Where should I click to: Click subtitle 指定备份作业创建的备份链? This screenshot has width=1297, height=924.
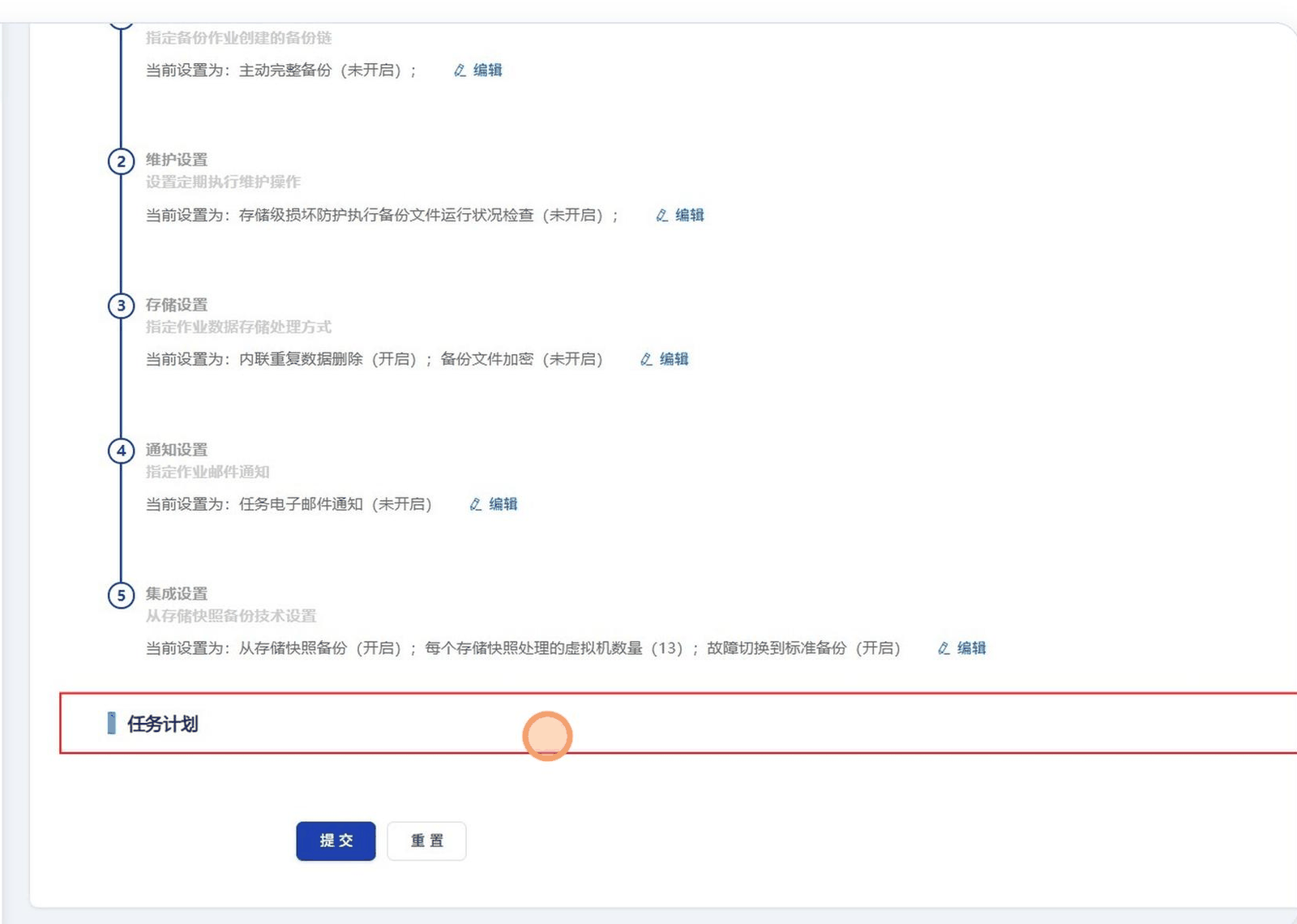point(238,38)
